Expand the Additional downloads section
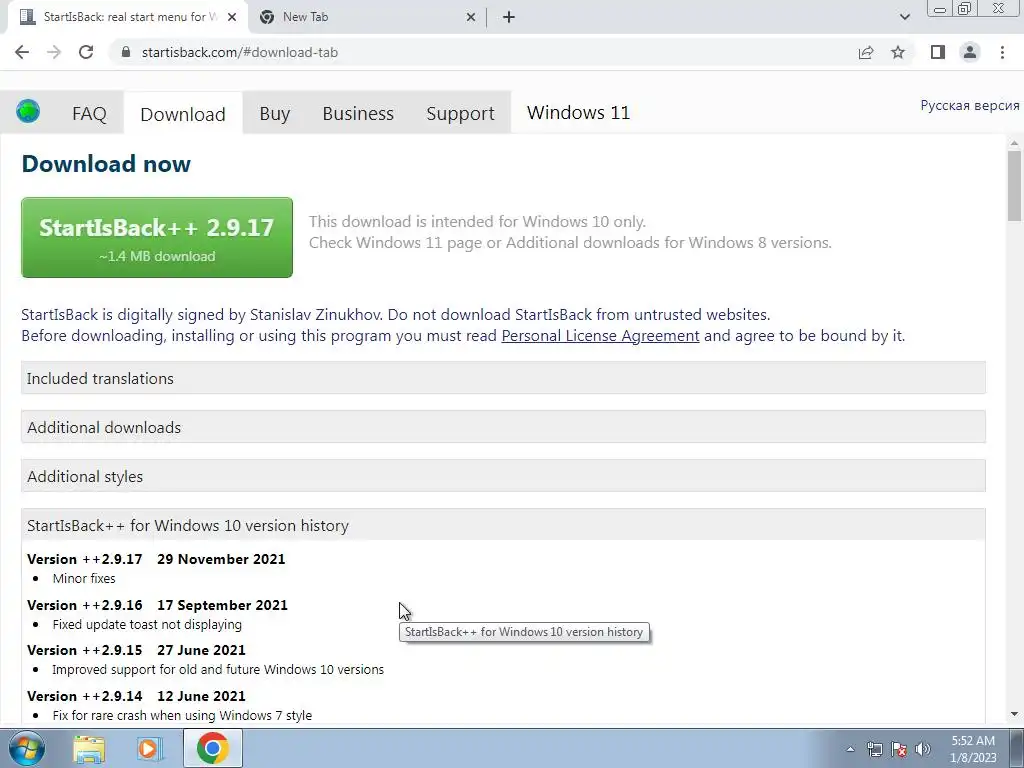The image size is (1024, 768). point(503,427)
